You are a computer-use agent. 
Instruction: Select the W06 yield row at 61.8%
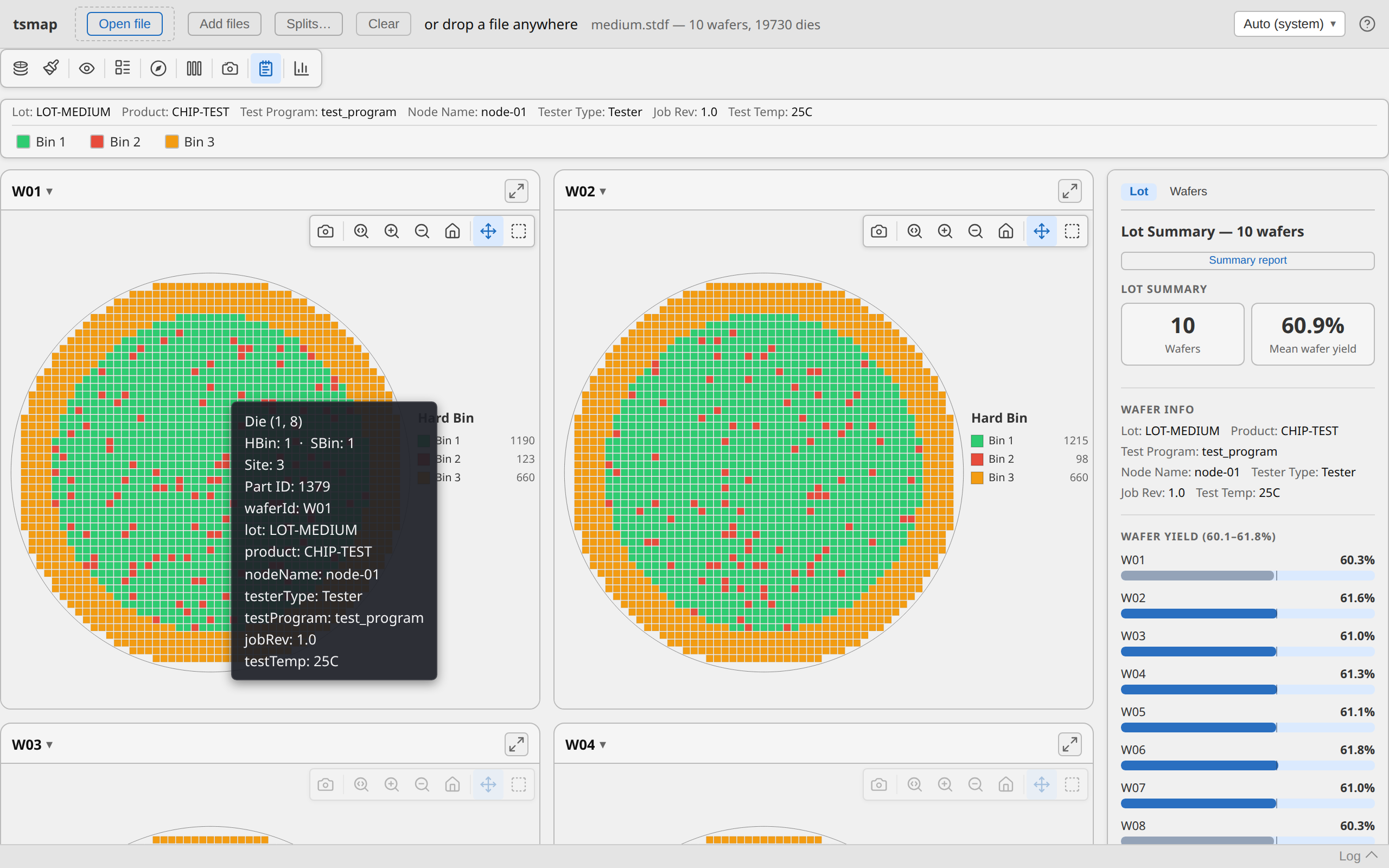[1247, 757]
